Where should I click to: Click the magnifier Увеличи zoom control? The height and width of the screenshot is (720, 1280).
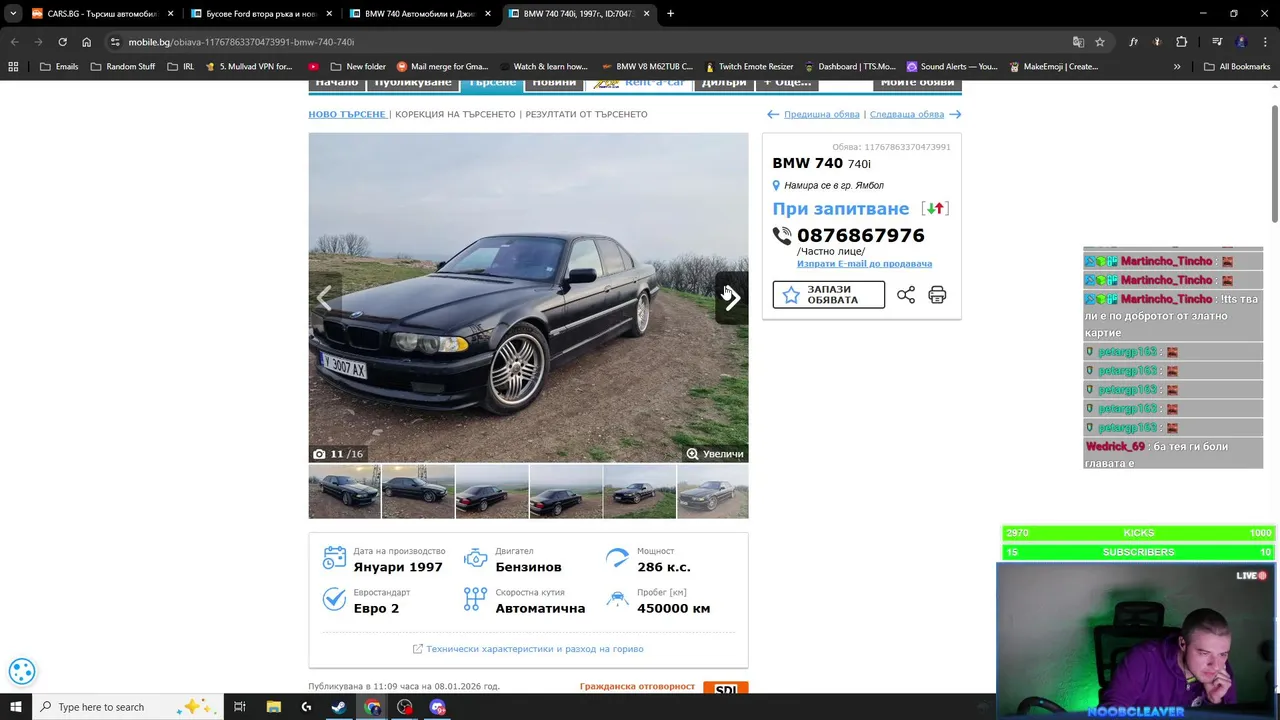[715, 454]
